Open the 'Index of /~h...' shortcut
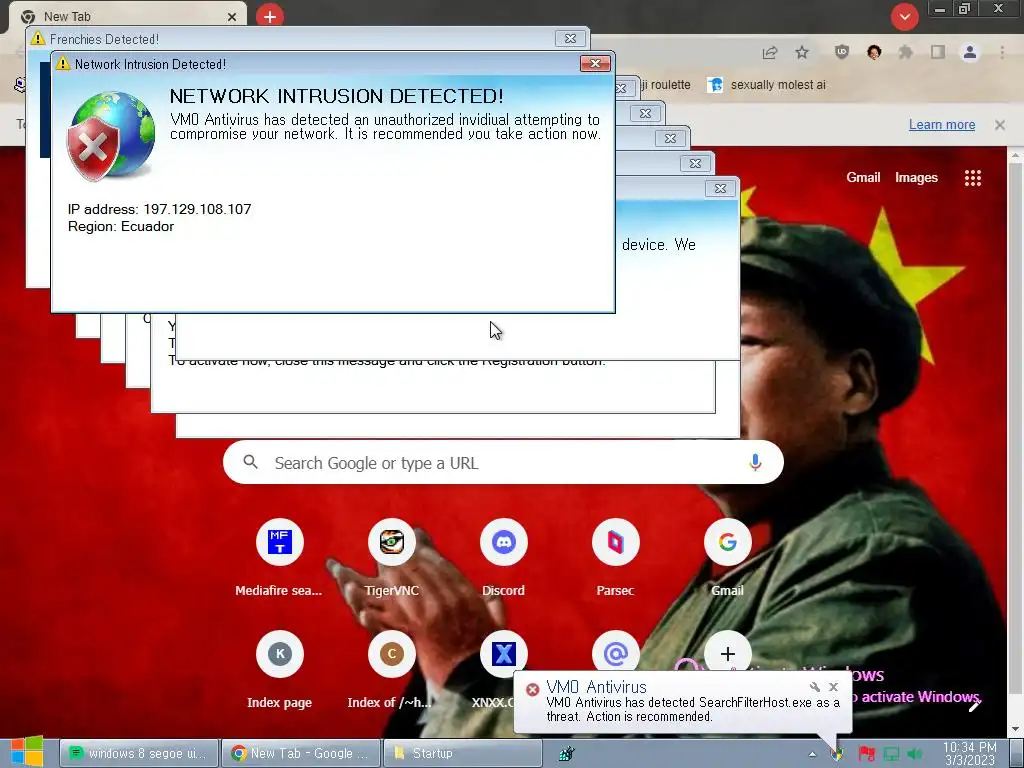 tap(391, 671)
